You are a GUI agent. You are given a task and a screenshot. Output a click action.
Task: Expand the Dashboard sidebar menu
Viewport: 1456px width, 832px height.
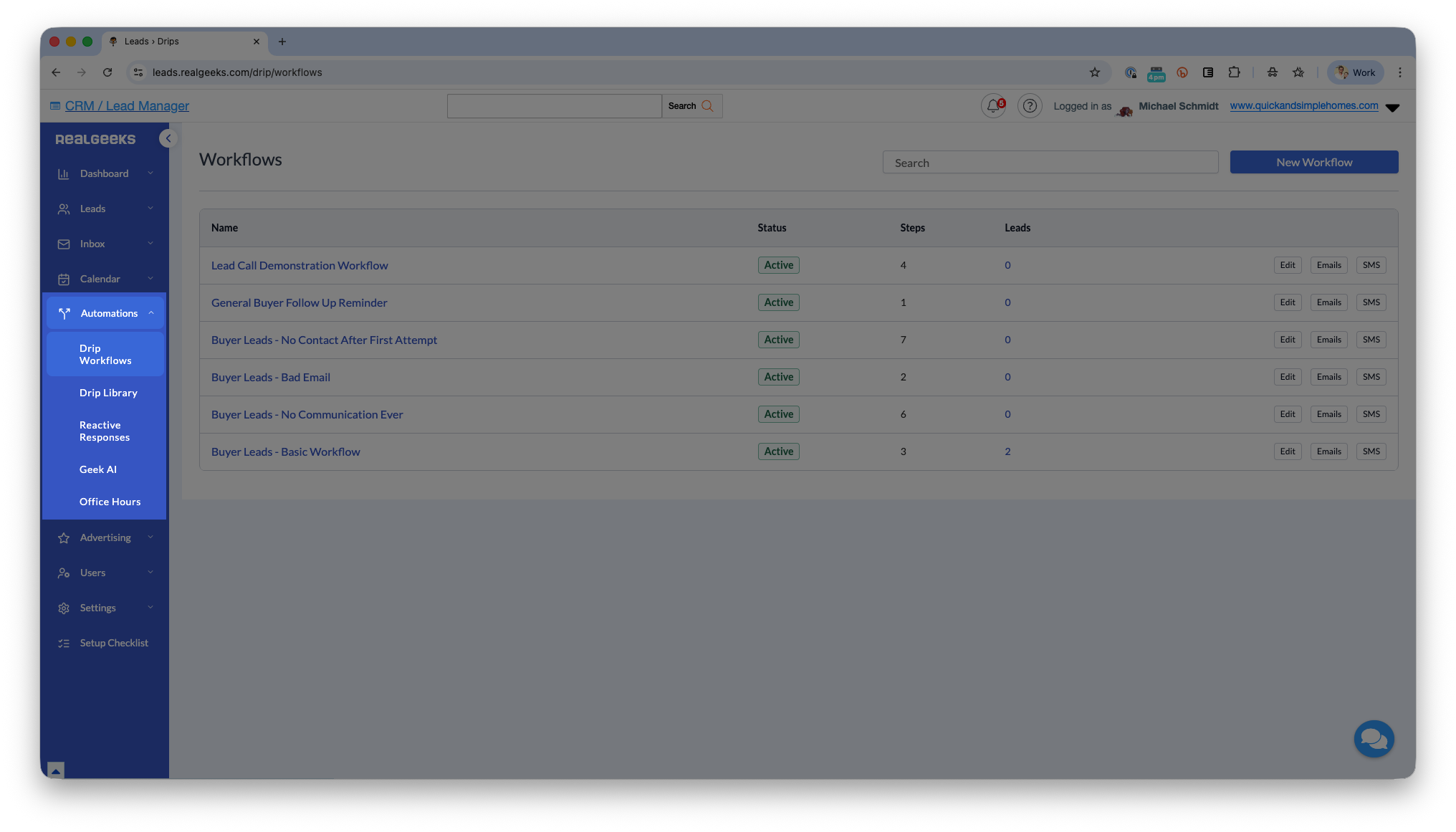[105, 173]
